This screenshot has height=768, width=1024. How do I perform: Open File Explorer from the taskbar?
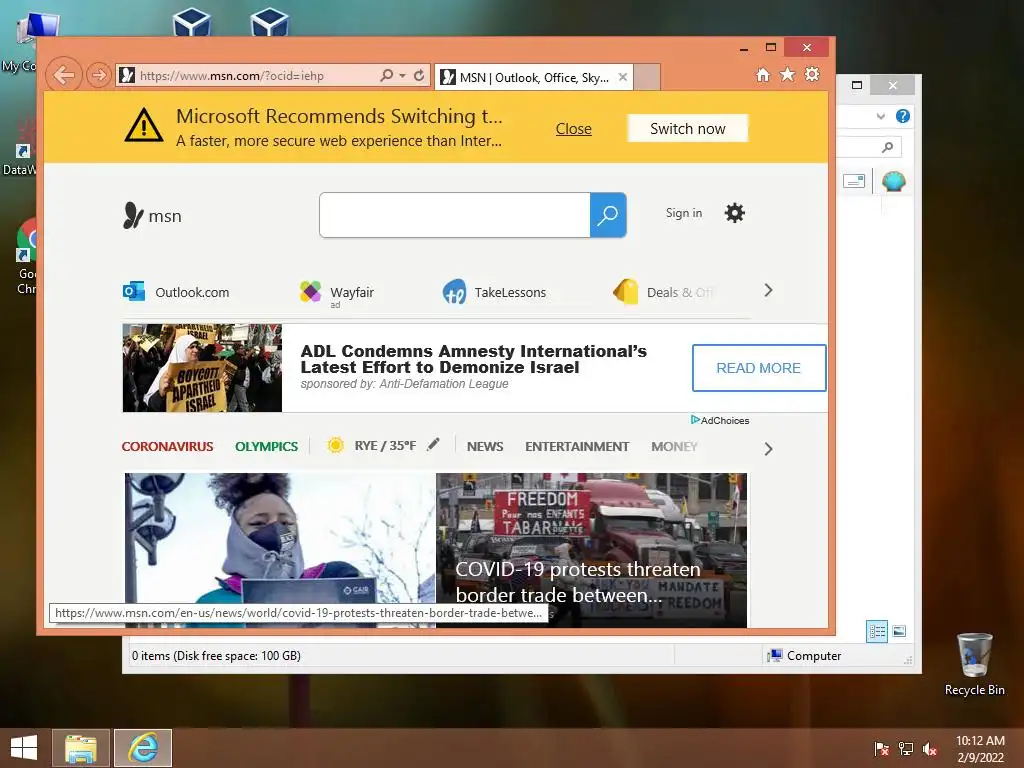80,748
